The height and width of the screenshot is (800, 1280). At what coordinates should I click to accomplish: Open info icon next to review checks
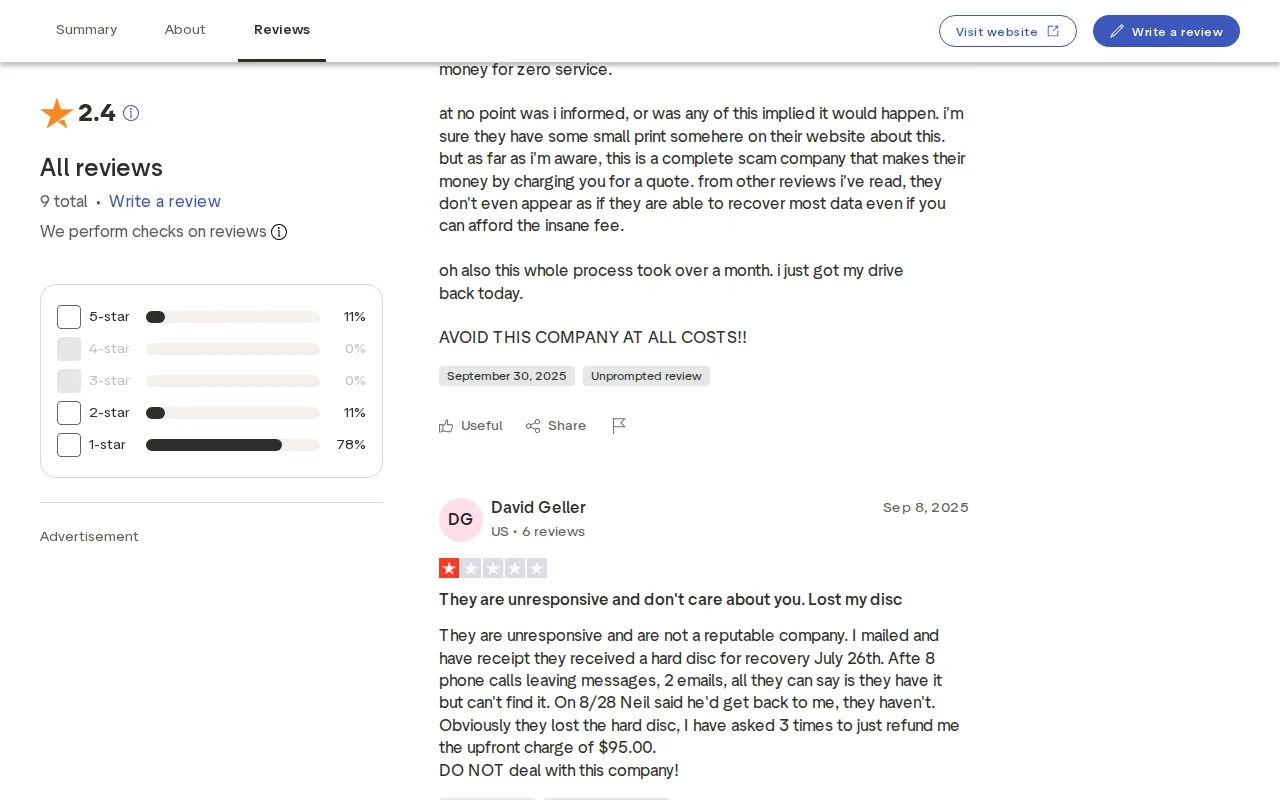pyautogui.click(x=279, y=232)
